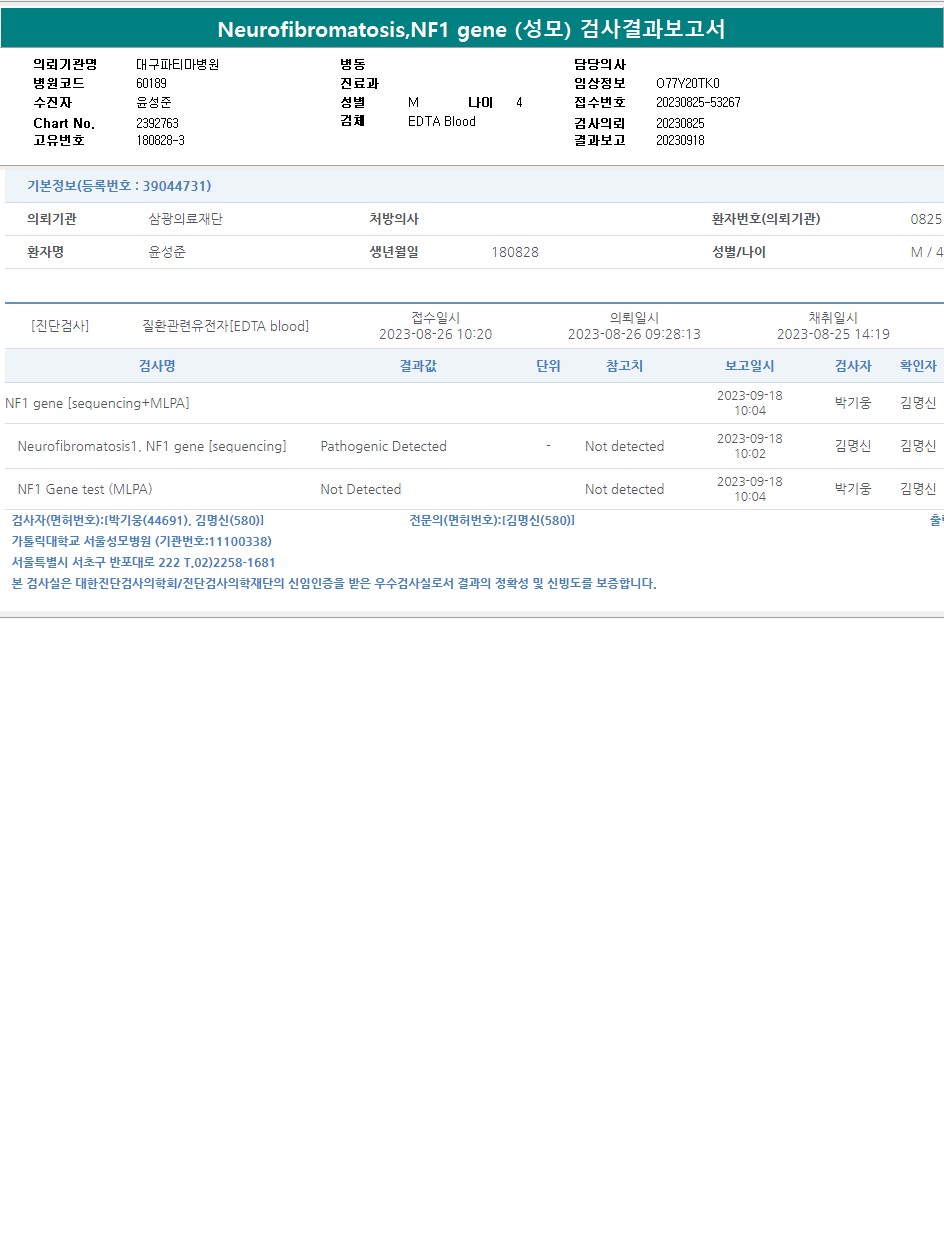
Task: Click specimen value 'EDTA Blood' in header
Action: (442, 121)
